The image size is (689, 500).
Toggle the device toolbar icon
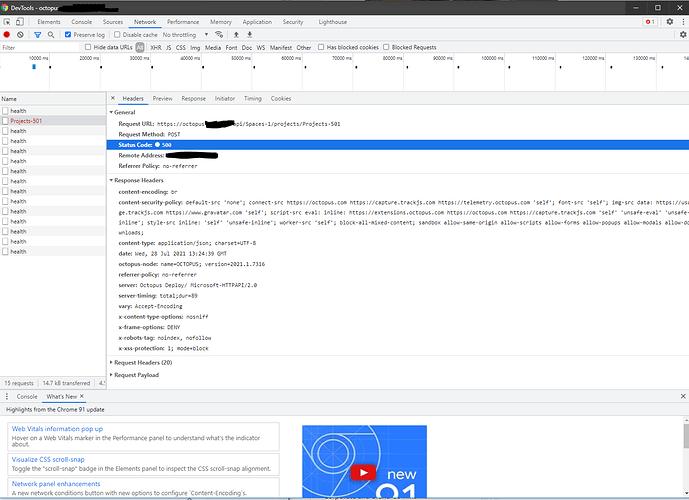[20, 22]
